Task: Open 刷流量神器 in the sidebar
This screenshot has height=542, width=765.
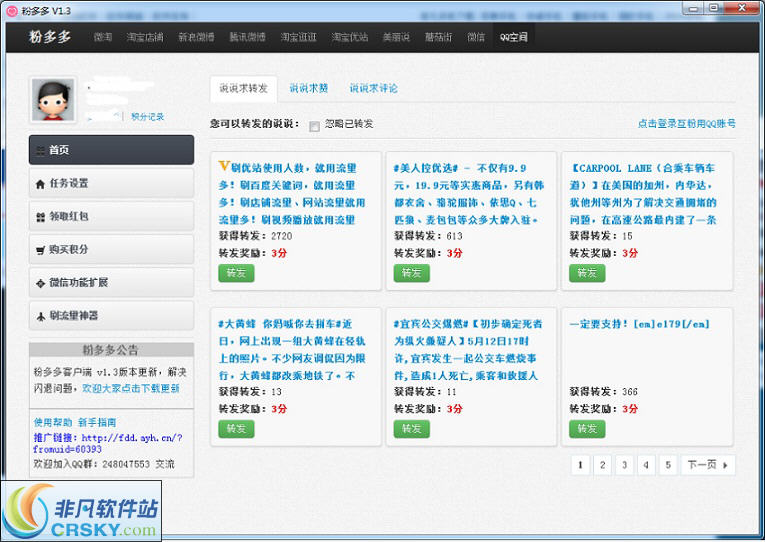Action: pyautogui.click(x=111, y=316)
